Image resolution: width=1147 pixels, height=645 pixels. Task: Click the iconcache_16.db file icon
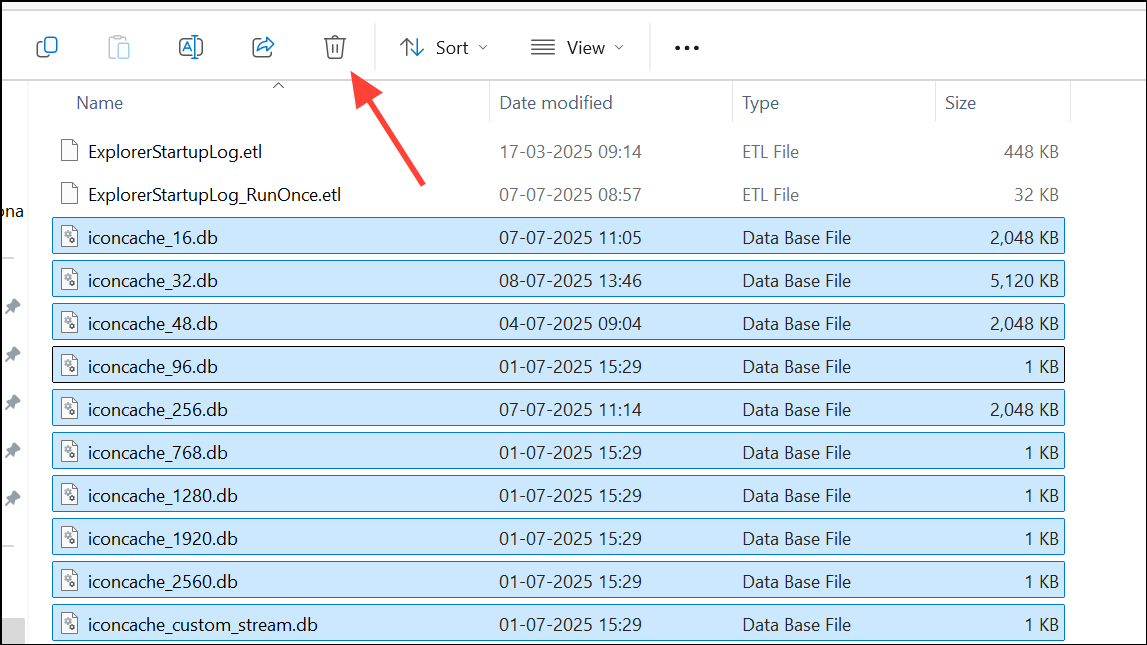coord(70,237)
